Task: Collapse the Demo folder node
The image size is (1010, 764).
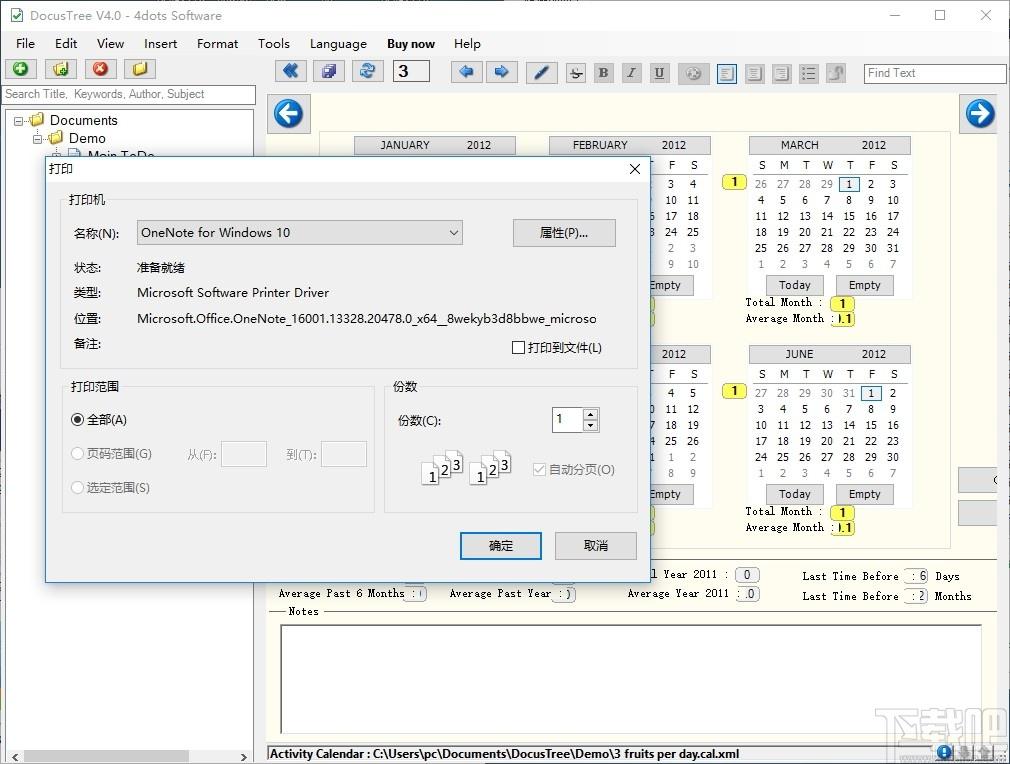Action: (37, 138)
